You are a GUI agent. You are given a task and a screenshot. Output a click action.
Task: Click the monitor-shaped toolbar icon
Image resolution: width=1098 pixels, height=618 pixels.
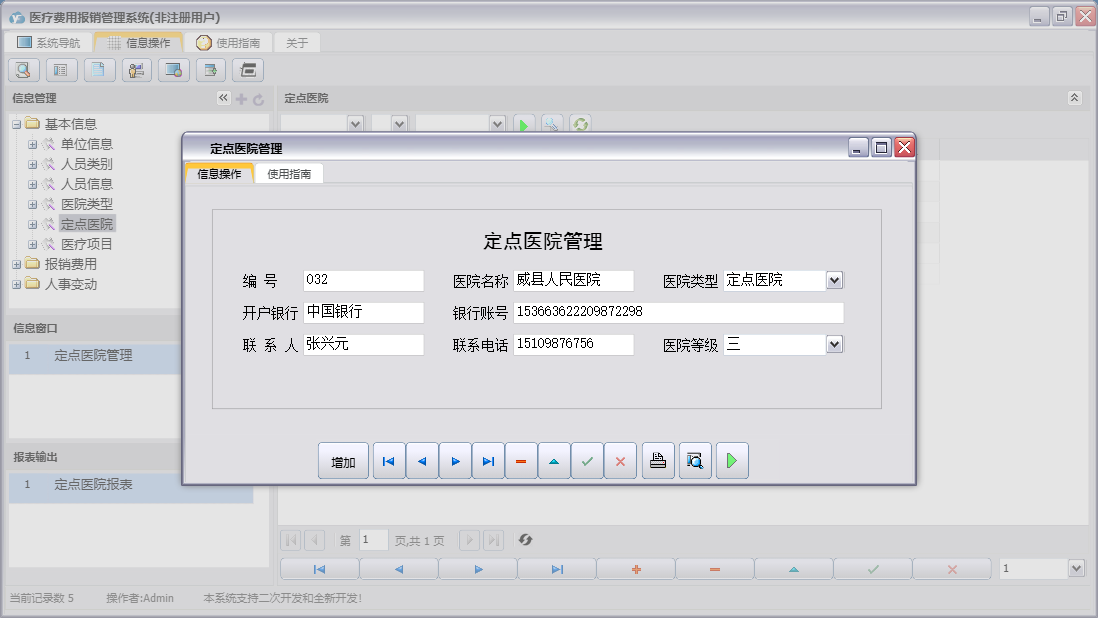point(172,70)
